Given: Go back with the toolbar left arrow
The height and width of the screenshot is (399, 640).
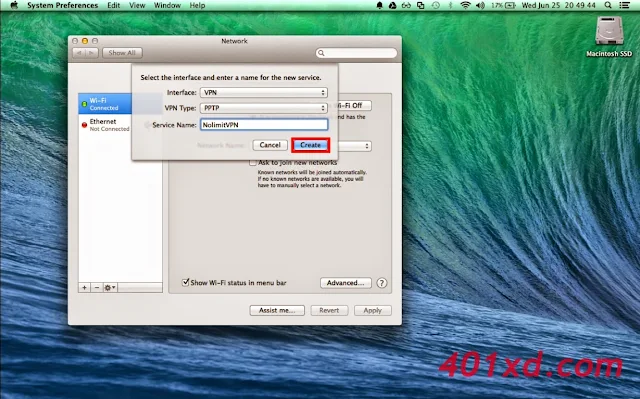Looking at the screenshot, I should click(x=79, y=53).
